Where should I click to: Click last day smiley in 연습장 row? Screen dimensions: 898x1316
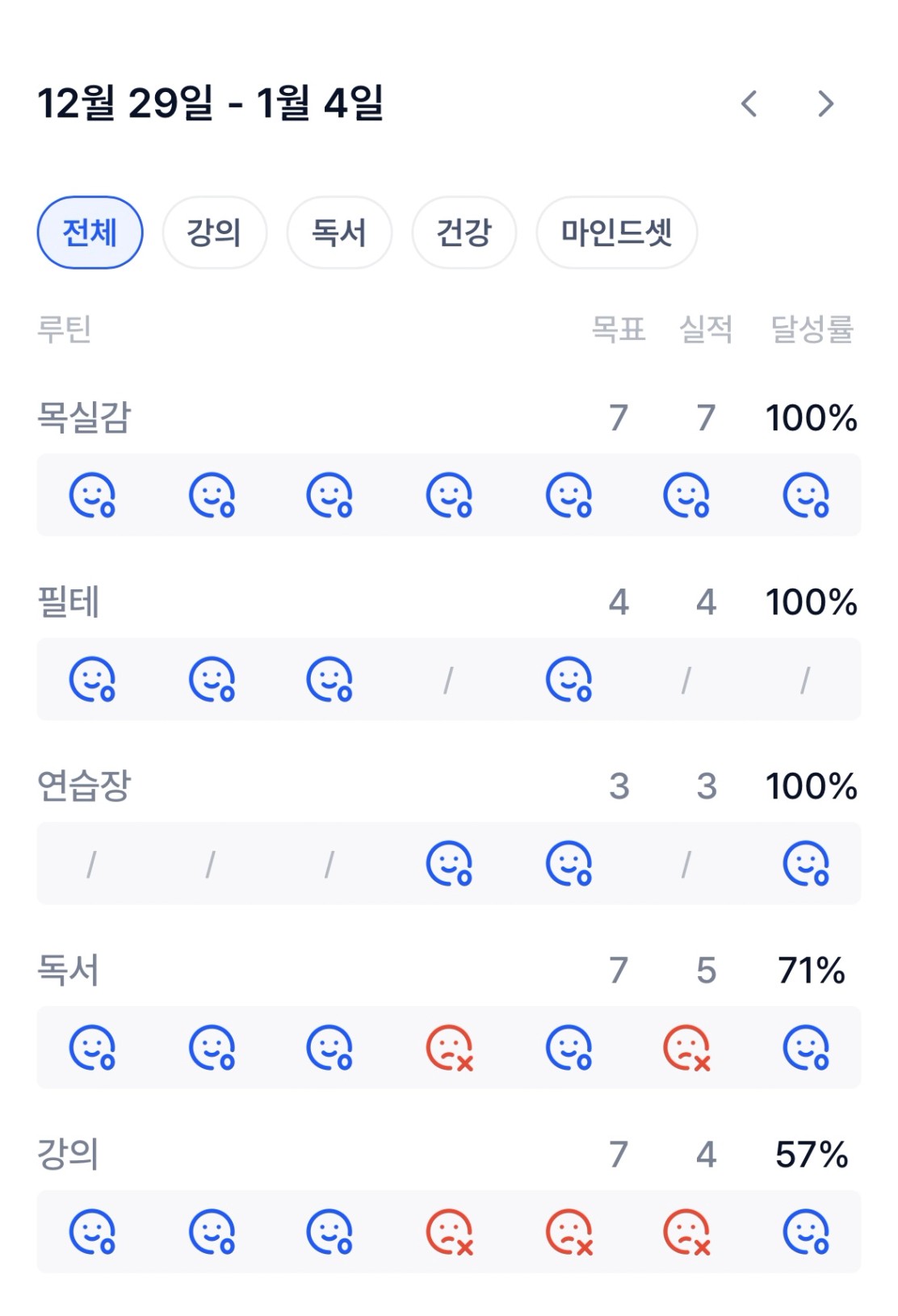pos(806,864)
